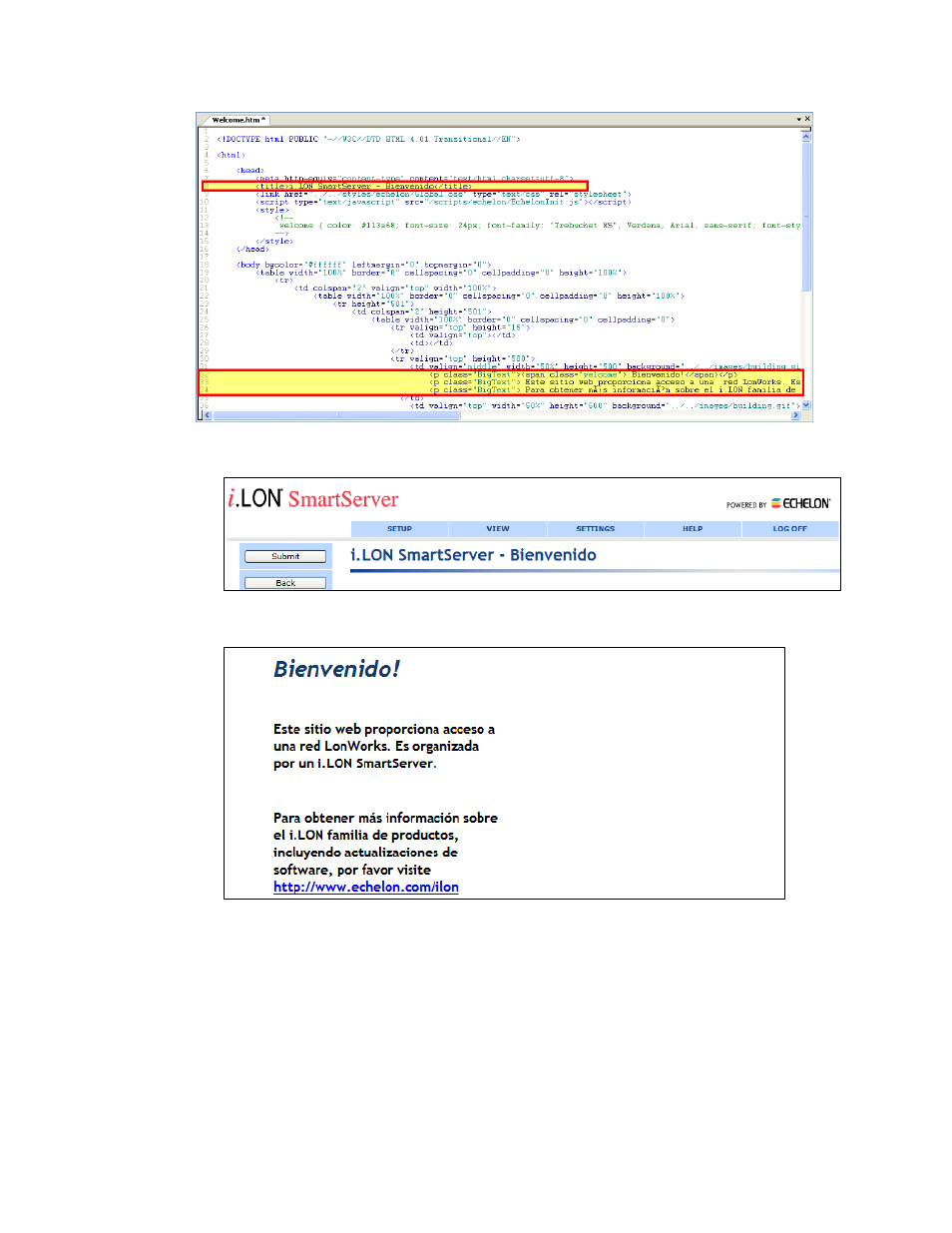Screen dimensions: 952x1233
Task: Click LOG OFF in the menu bar
Action: click(790, 529)
